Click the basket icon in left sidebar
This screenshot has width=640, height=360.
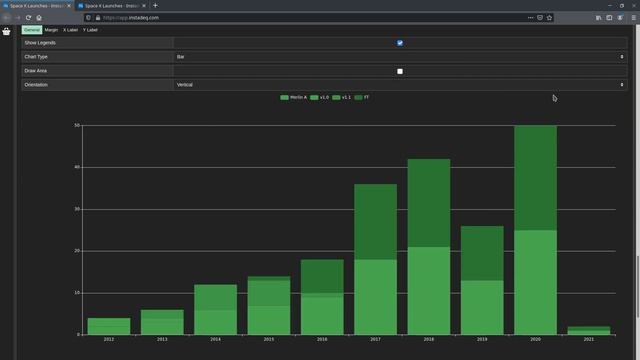pyautogui.click(x=6, y=31)
